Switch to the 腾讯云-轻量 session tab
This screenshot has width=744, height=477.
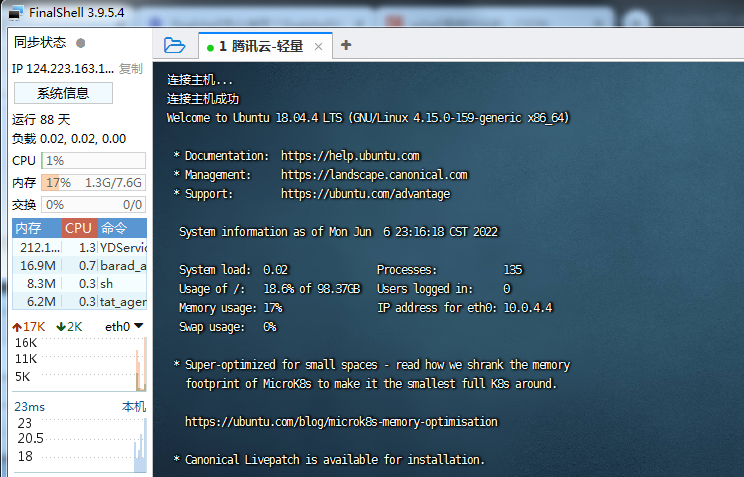(265, 46)
